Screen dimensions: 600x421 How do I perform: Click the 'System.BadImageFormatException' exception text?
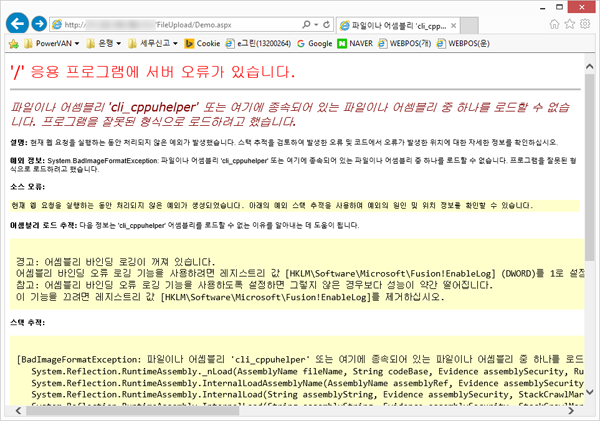coord(103,161)
